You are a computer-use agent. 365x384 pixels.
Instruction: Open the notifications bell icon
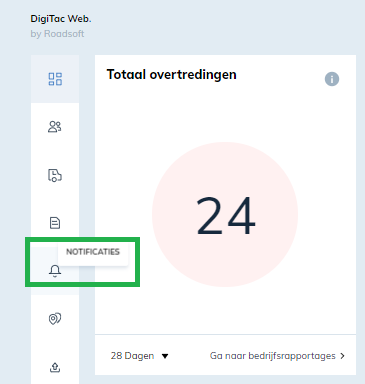tap(55, 271)
